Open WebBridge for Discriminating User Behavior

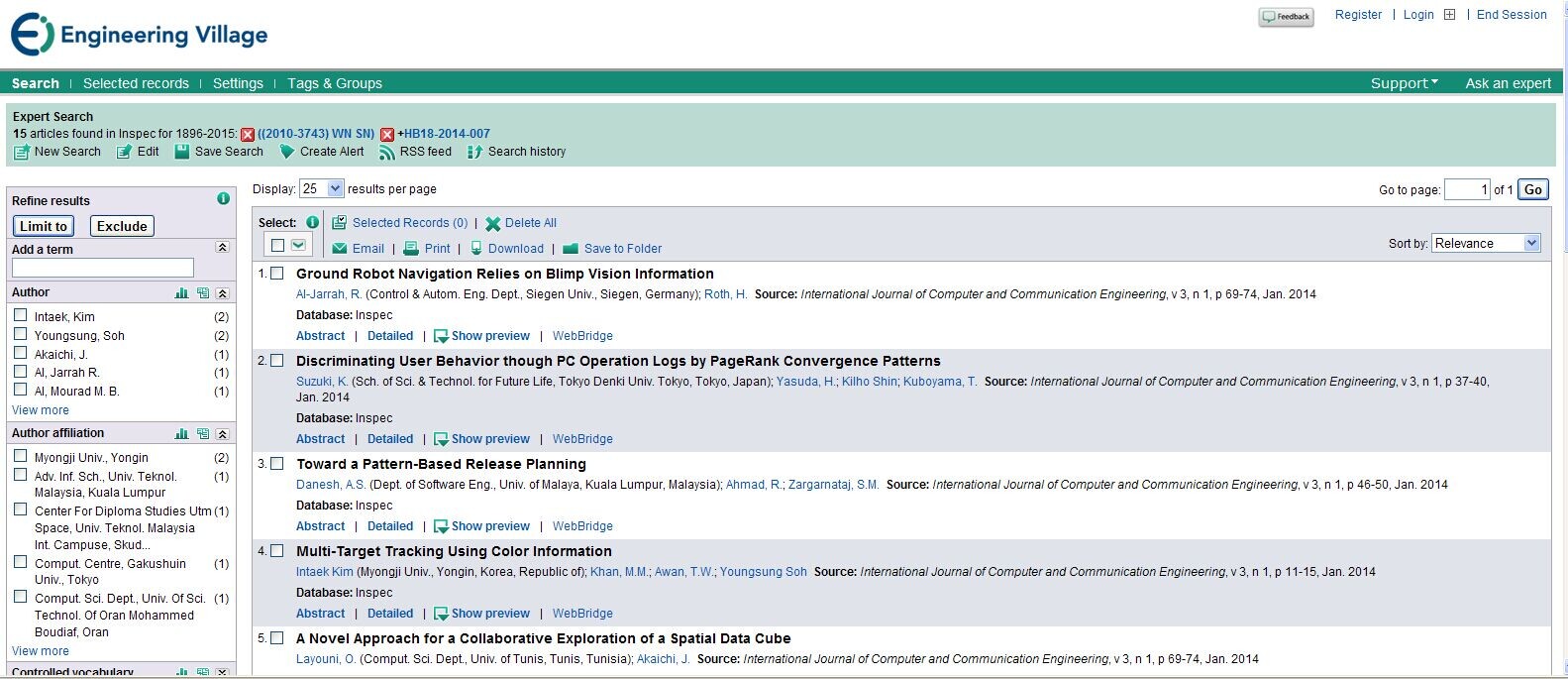582,439
